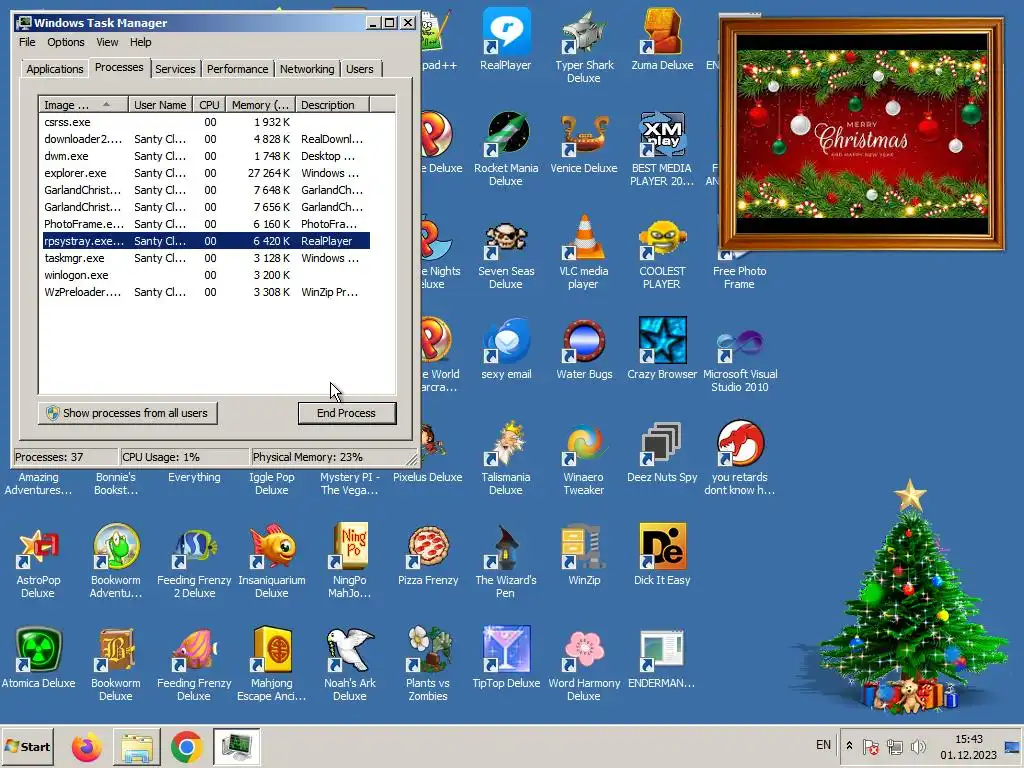
Task: Switch to the Services tab
Action: tap(175, 69)
